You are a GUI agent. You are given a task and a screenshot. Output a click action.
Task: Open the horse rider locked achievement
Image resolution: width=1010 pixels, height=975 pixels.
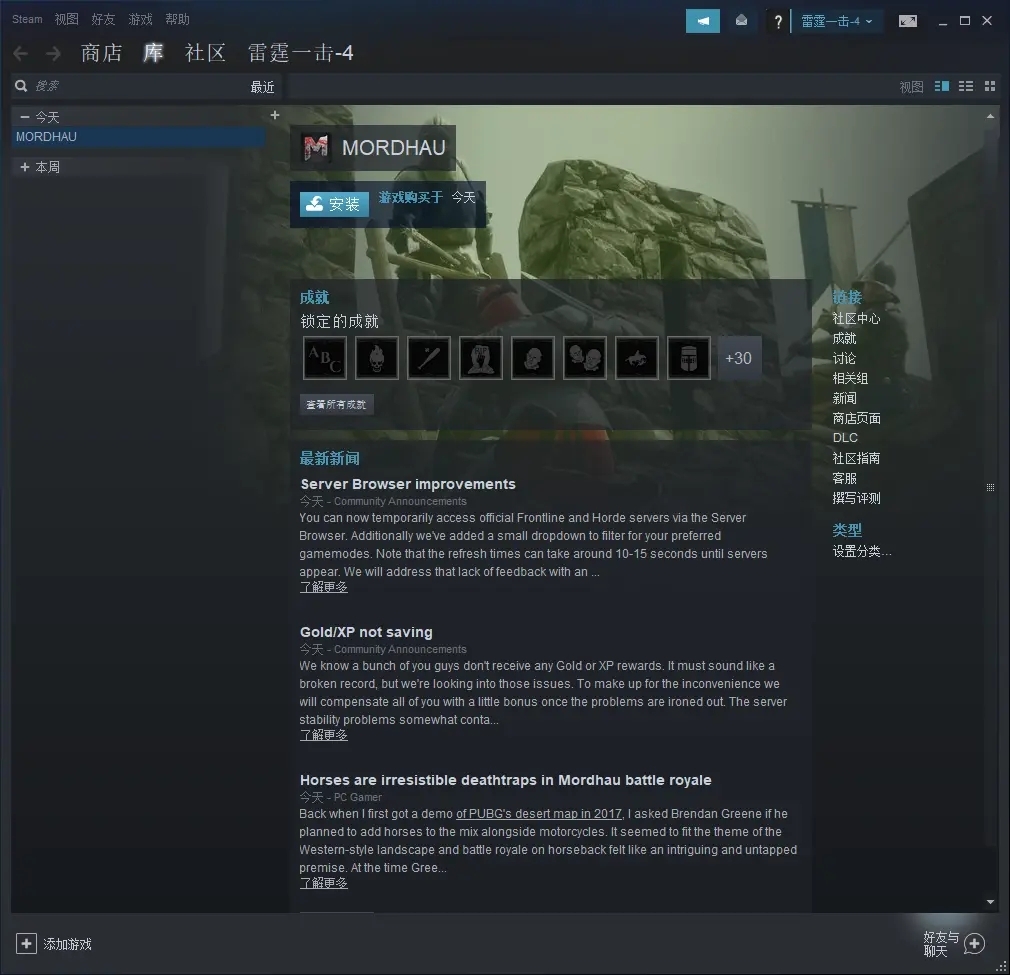(x=637, y=358)
